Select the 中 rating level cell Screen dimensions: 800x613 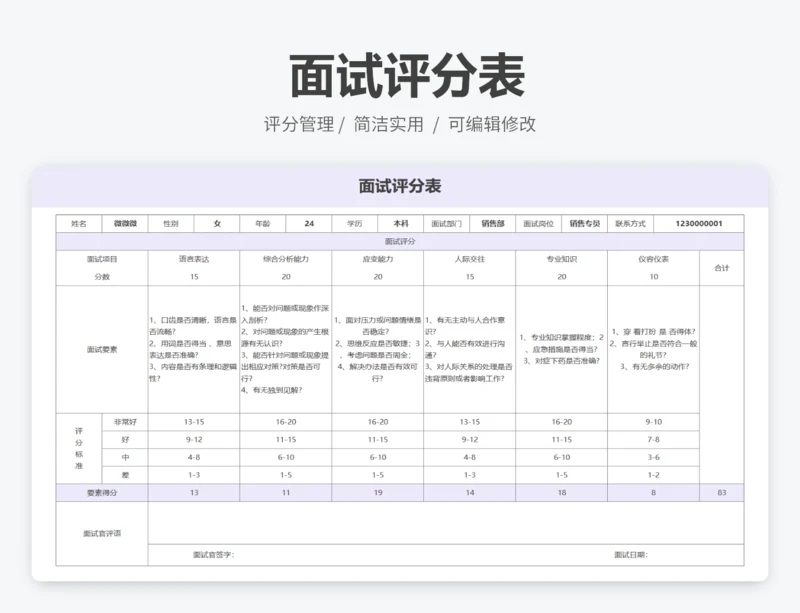[125, 457]
